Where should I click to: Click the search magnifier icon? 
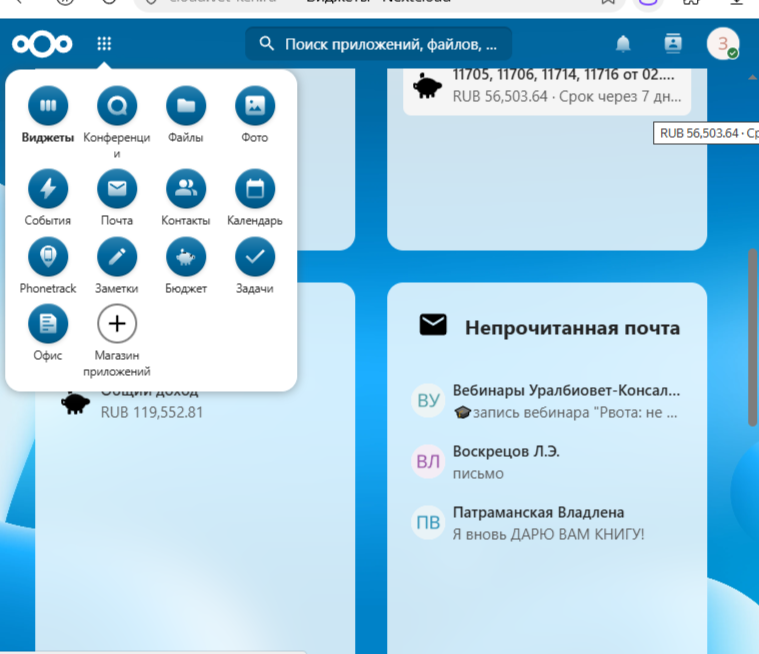pos(266,44)
